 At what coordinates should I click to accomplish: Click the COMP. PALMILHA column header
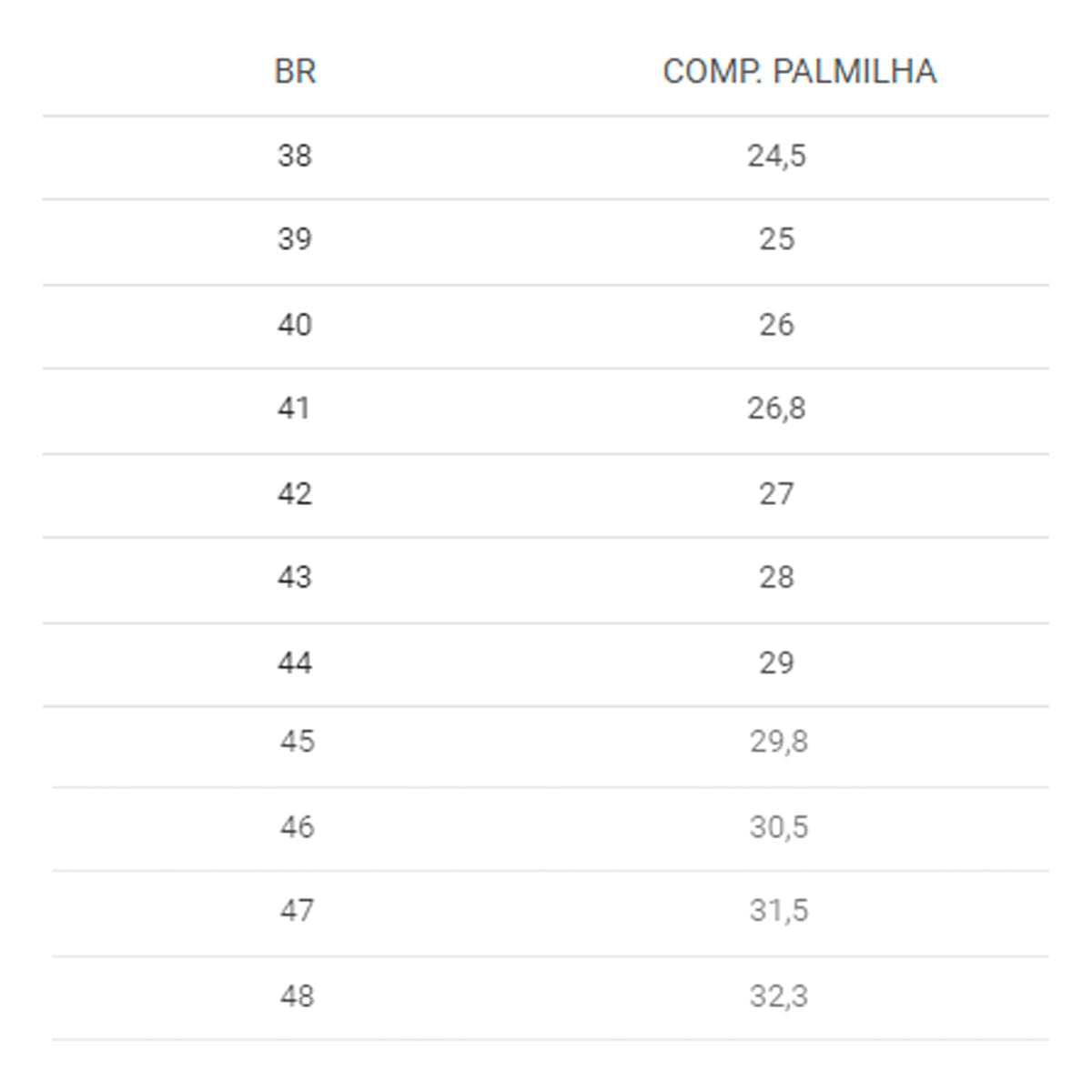pyautogui.click(x=799, y=72)
